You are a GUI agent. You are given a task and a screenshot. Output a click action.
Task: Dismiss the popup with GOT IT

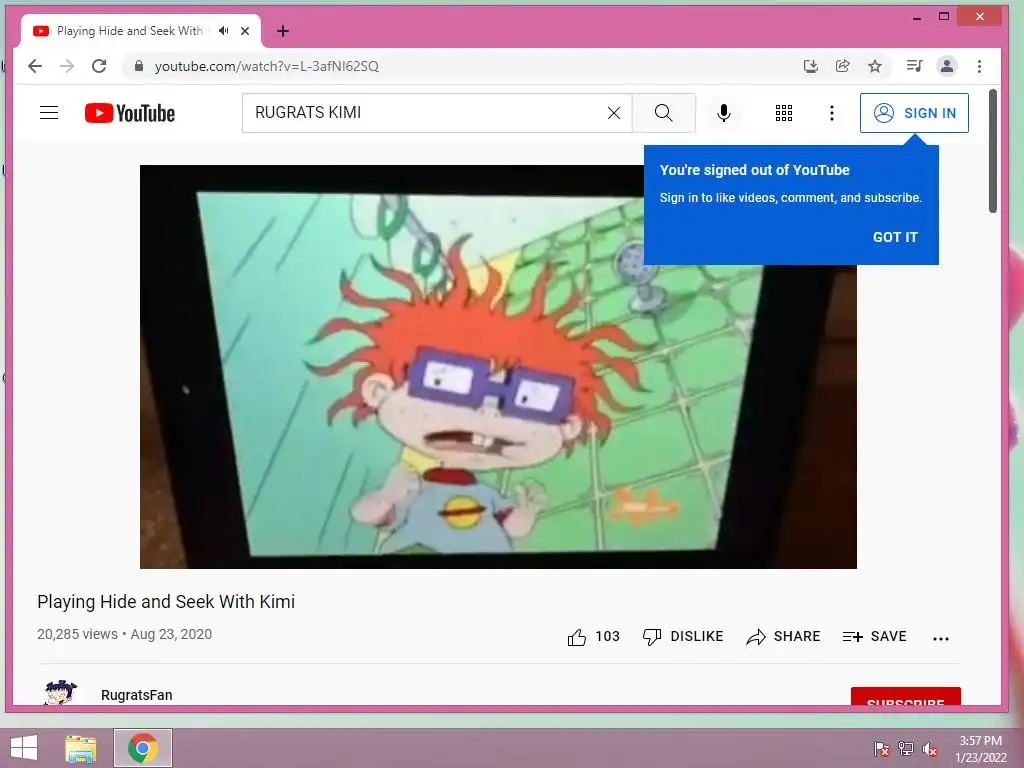(895, 237)
